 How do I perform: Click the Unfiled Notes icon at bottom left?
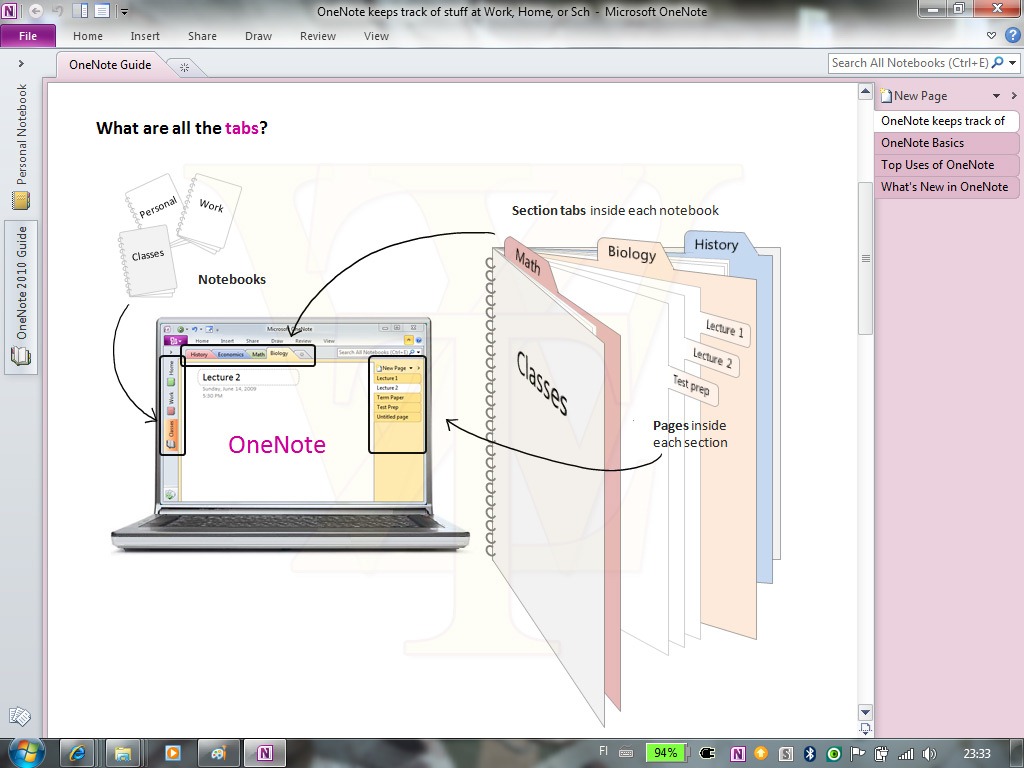[19, 716]
